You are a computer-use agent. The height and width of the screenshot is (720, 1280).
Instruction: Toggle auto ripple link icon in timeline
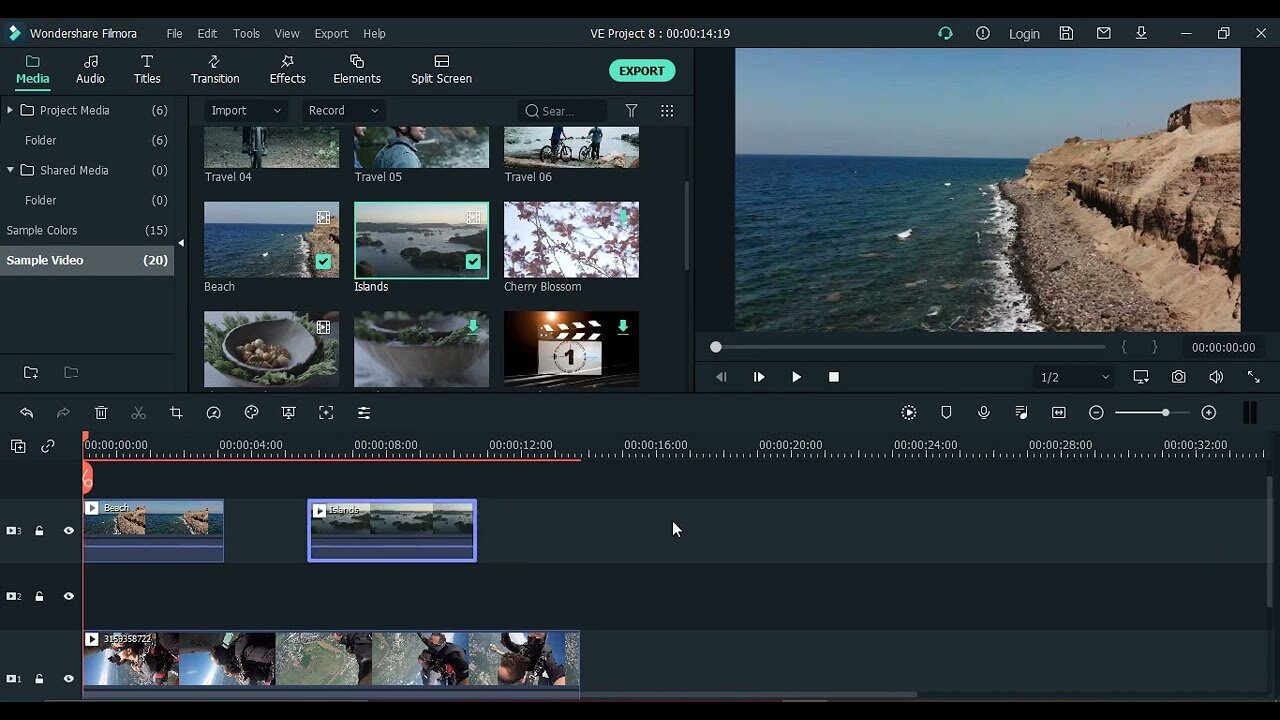point(48,446)
